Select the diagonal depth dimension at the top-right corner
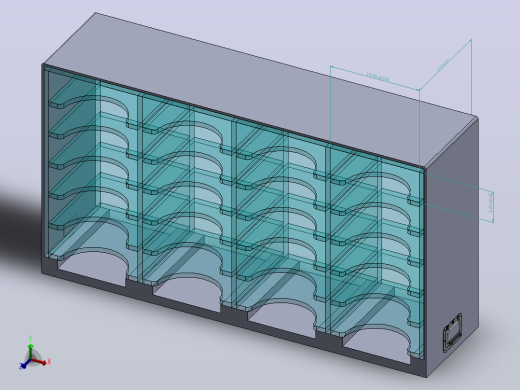 coord(443,65)
